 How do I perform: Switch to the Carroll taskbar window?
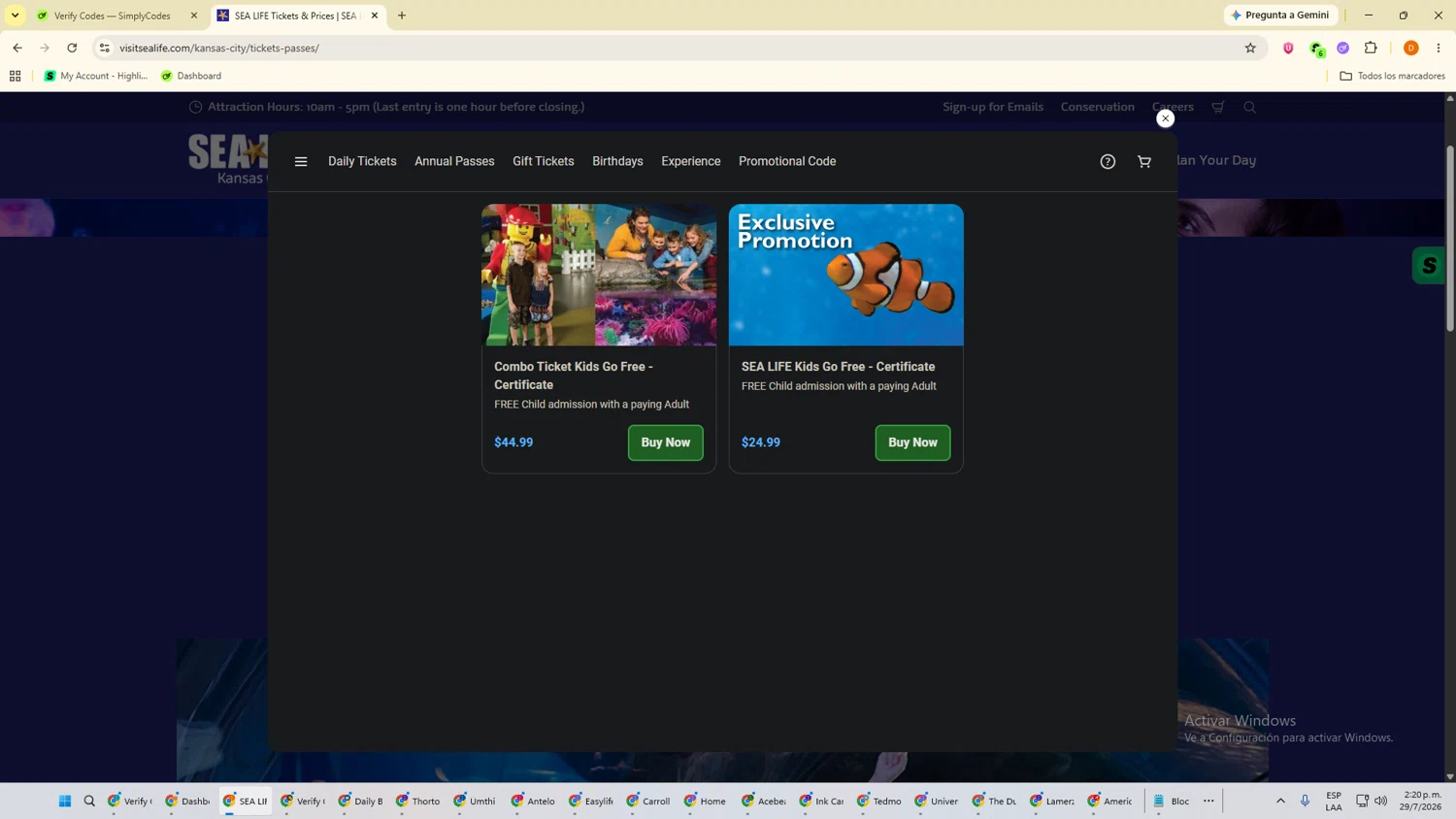(x=648, y=802)
